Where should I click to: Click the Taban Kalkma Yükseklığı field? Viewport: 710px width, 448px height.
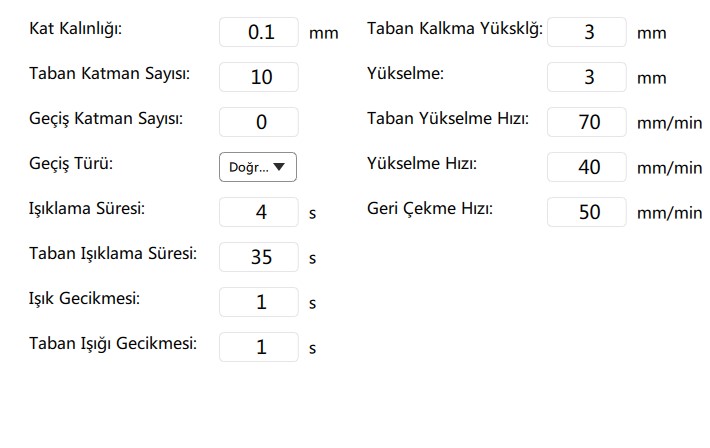587,32
